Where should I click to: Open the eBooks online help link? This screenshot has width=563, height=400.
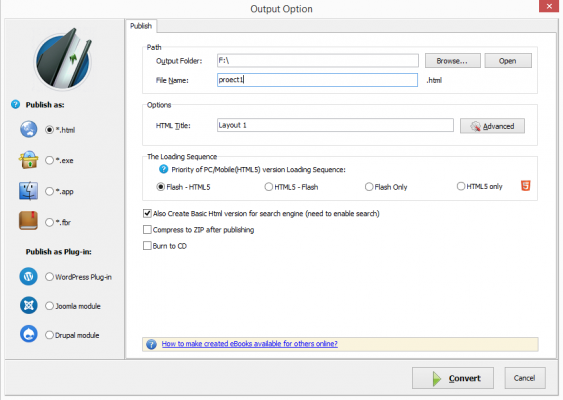250,344
